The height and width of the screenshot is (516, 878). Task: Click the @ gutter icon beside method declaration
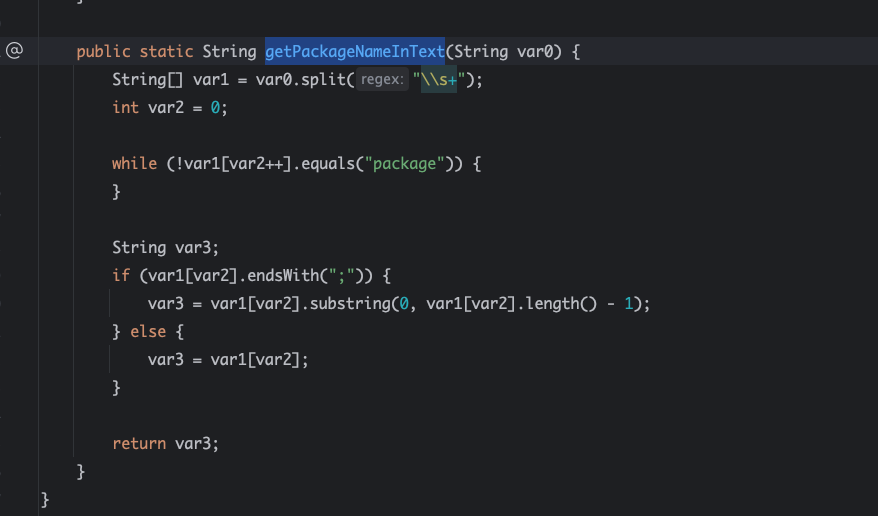point(14,51)
